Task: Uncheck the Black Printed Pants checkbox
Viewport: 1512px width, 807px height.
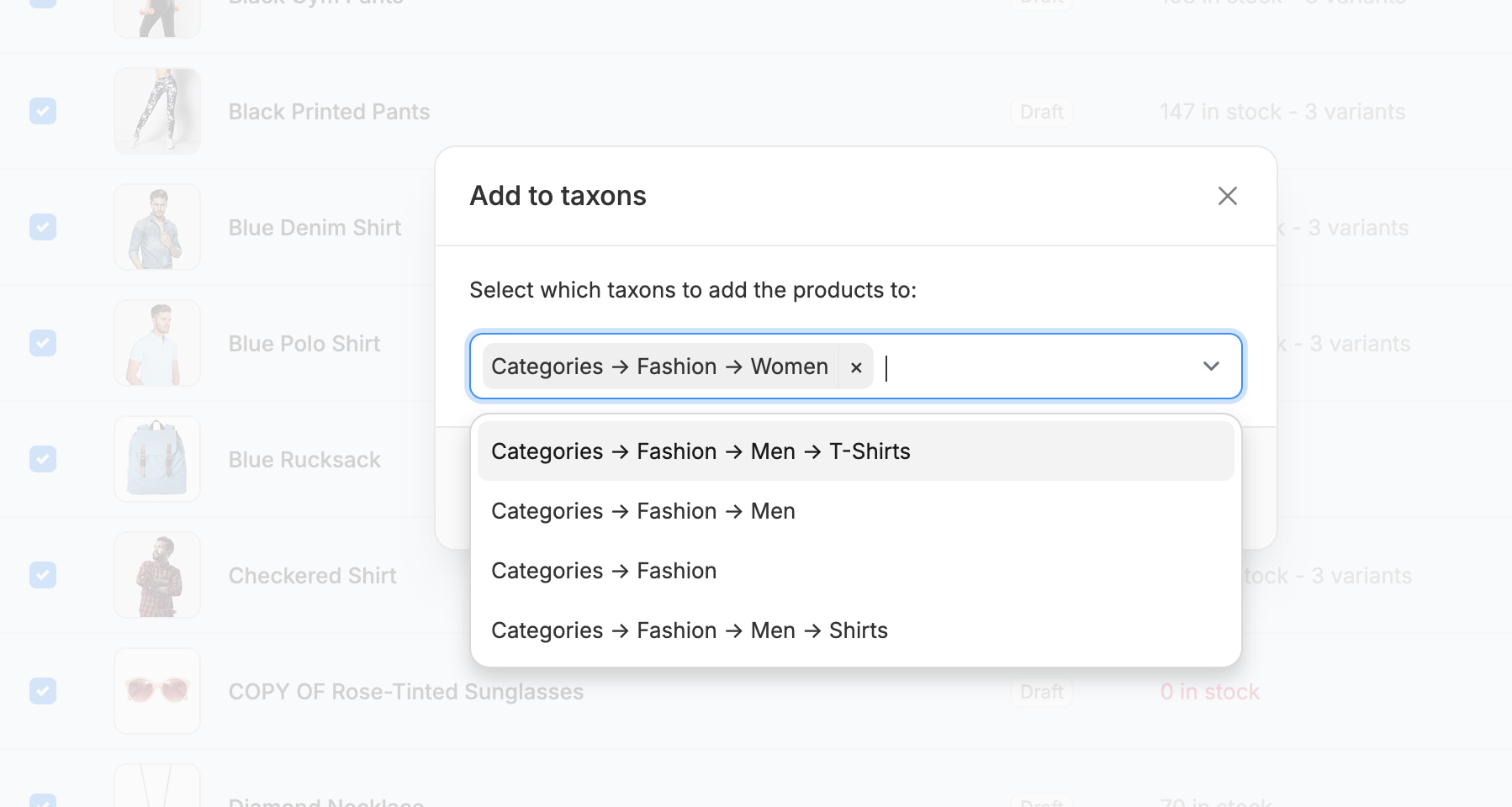Action: point(43,111)
